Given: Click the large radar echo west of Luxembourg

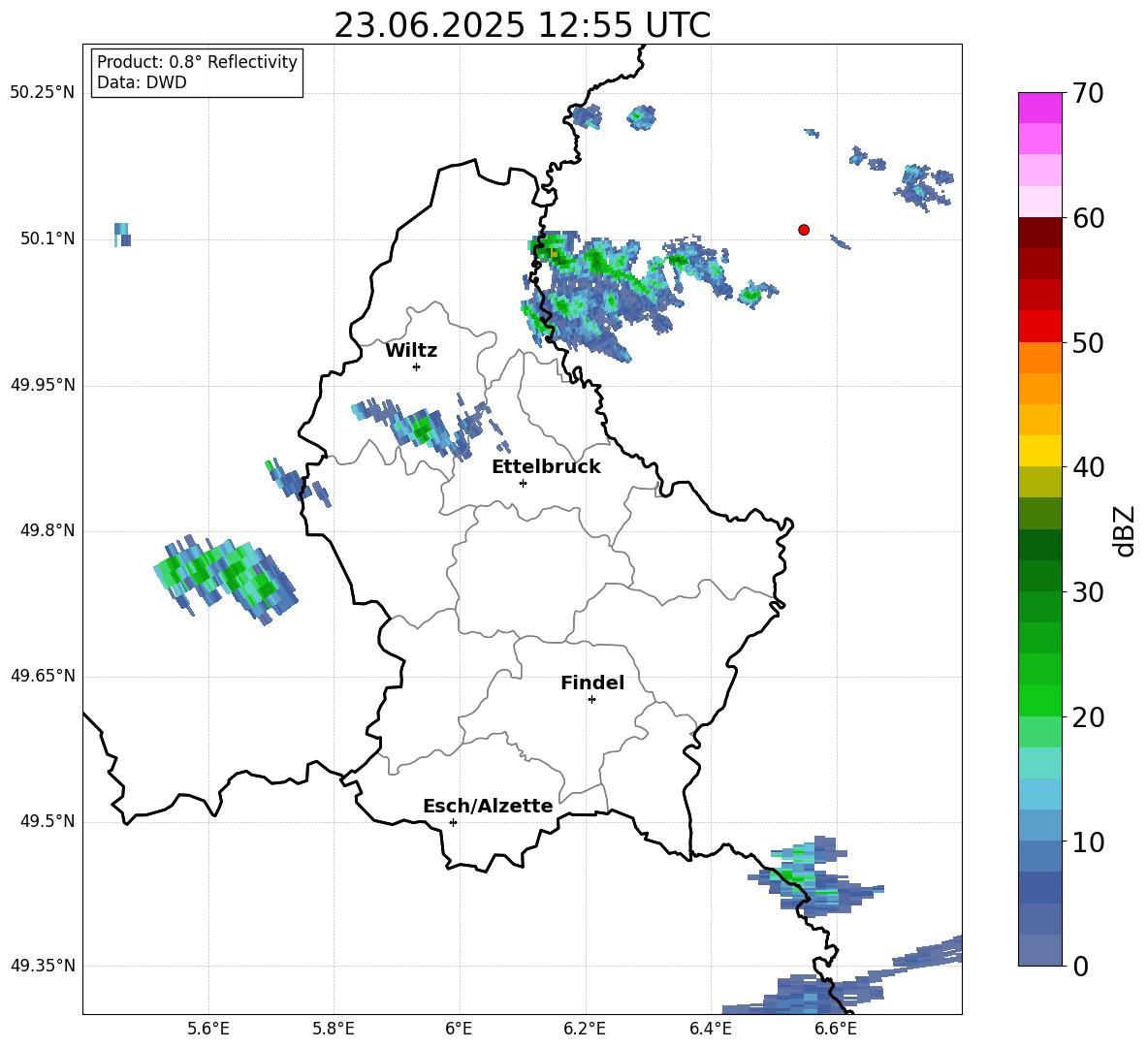Looking at the screenshot, I should coord(226,580).
